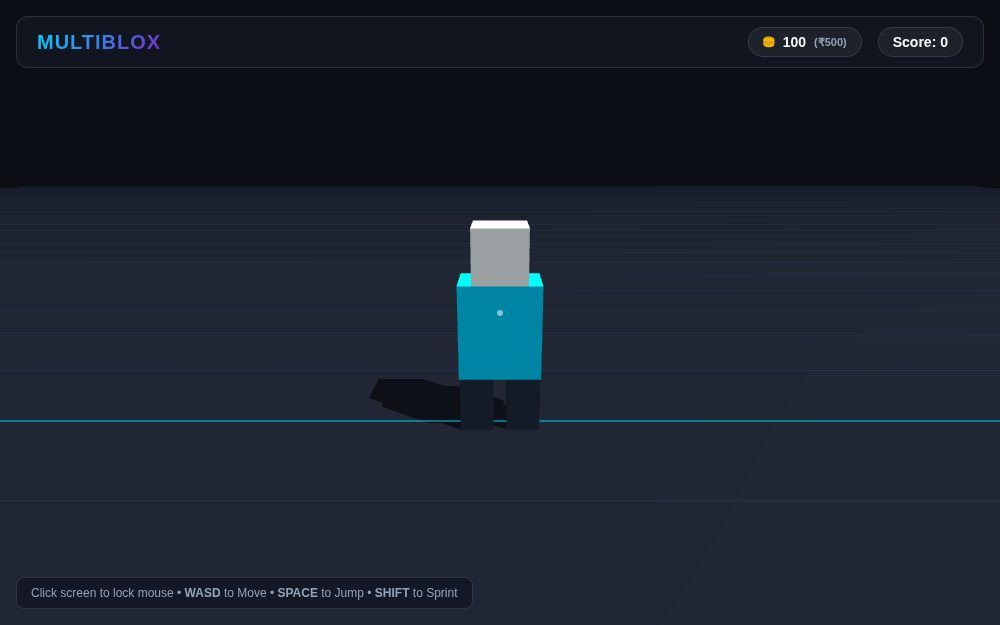Open the 100 coins balance pill
This screenshot has width=1000, height=625.
click(805, 42)
